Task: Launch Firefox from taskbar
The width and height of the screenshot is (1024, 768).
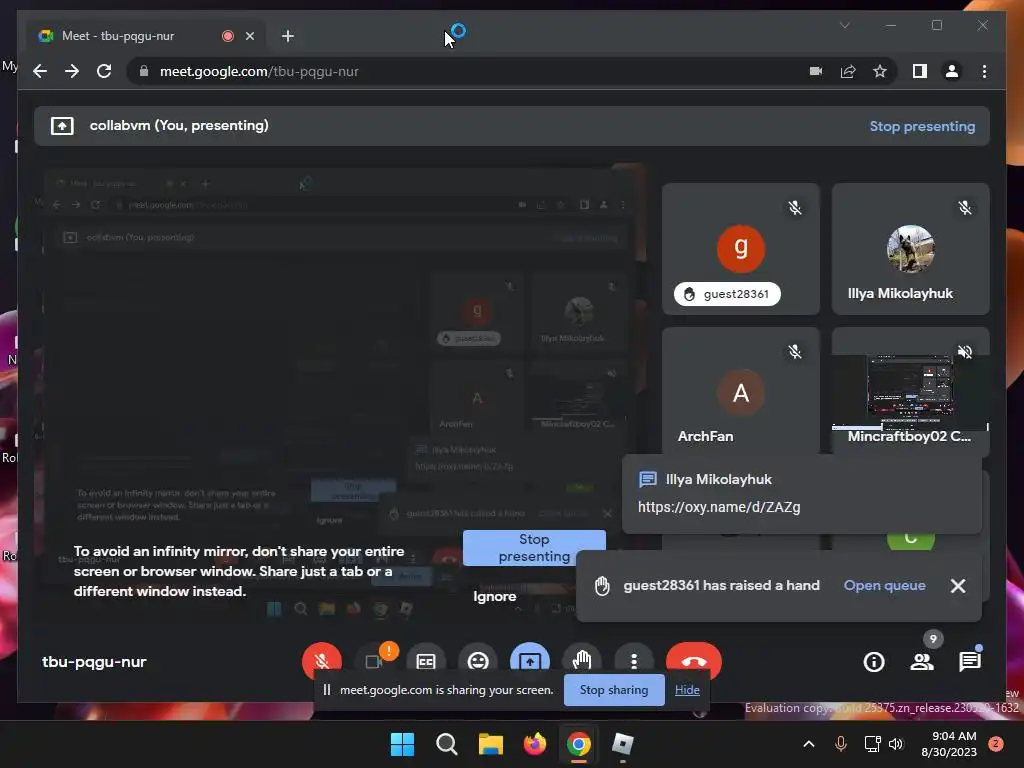Action: 535,744
